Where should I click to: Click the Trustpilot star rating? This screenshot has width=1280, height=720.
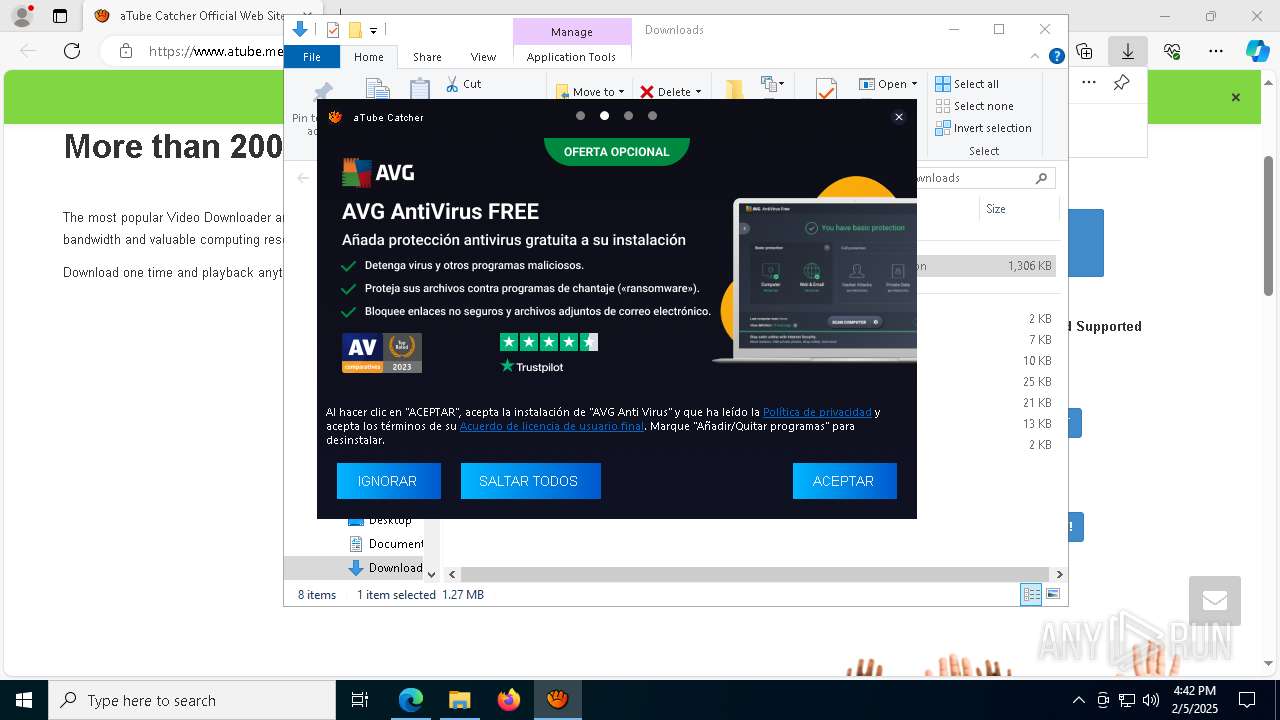click(x=548, y=342)
